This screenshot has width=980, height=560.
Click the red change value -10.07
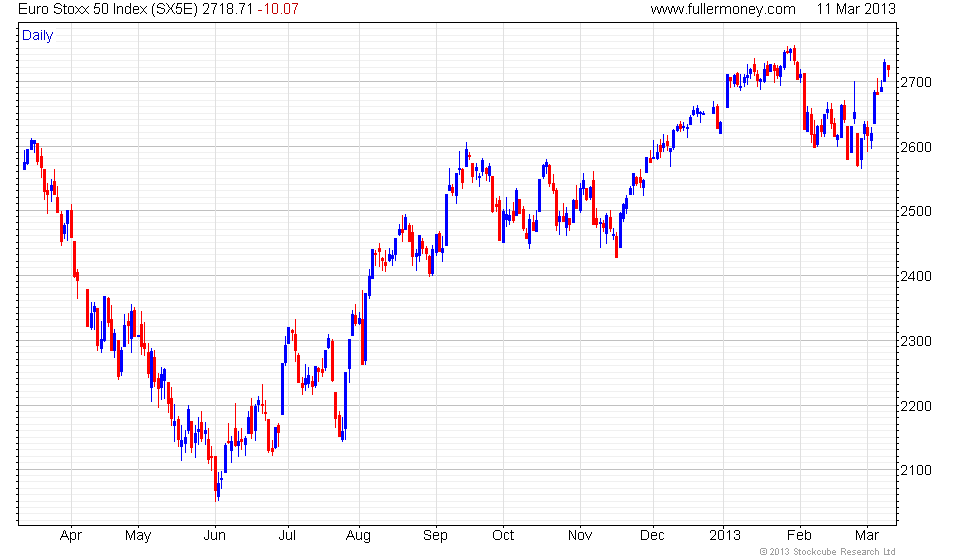pos(278,9)
